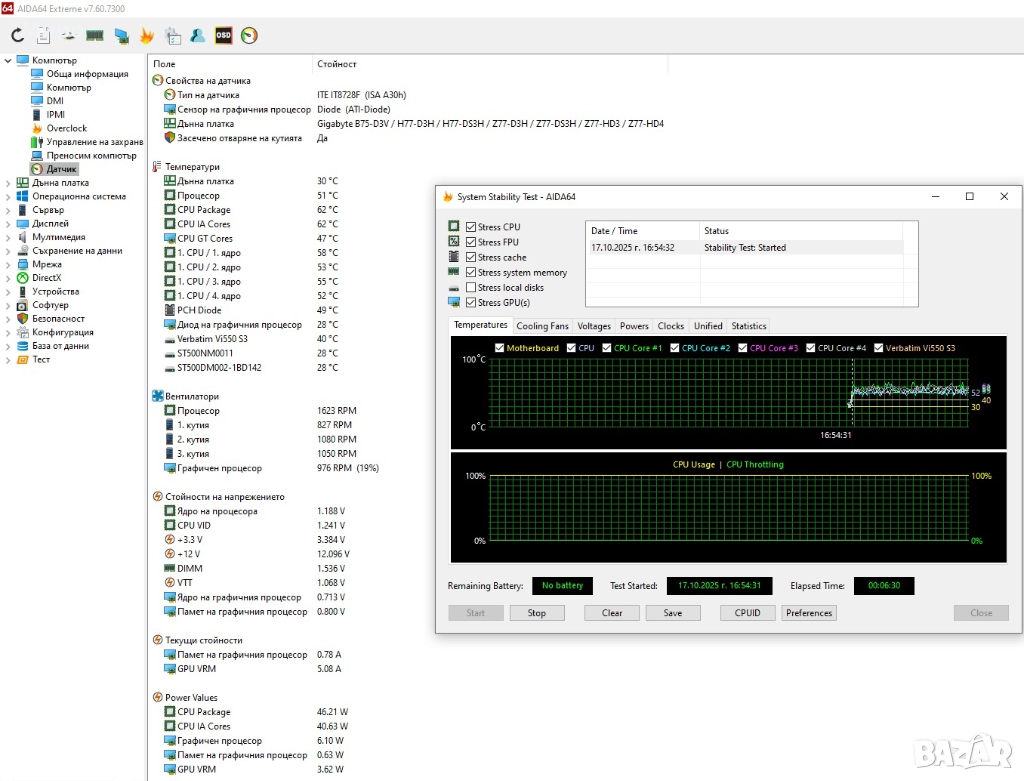Click the flame stability test toolbar icon
This screenshot has height=781, width=1024.
click(x=147, y=36)
